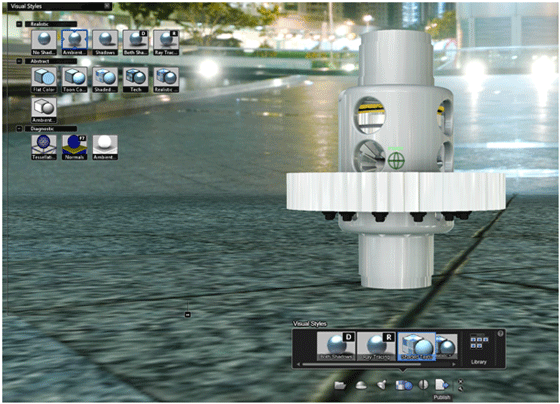560x404 pixels.
Task: Choose the Tessellation diagnostic style
Action: point(44,147)
